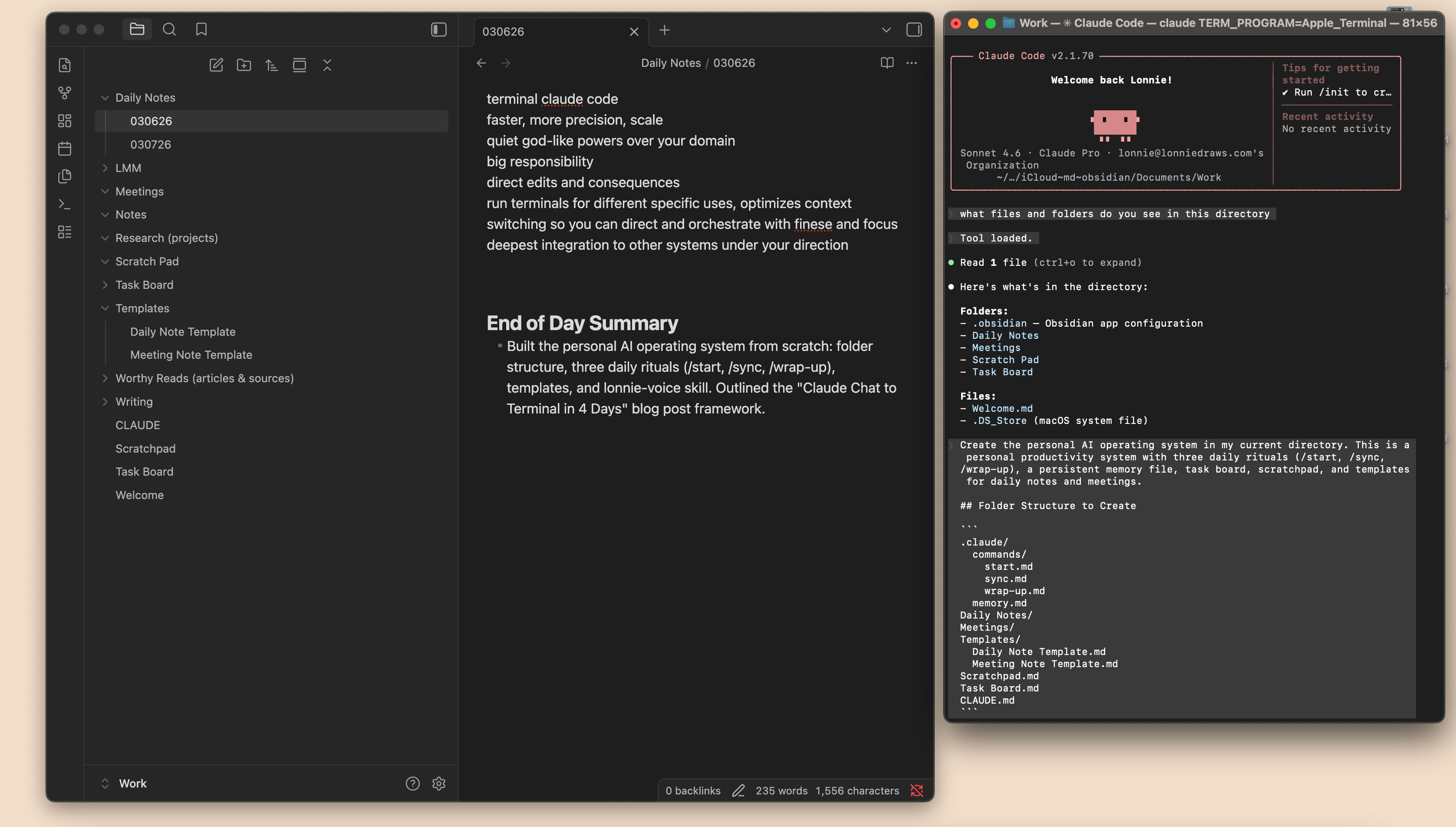Collapse the Daily Notes folder
1456x827 pixels.
105,98
